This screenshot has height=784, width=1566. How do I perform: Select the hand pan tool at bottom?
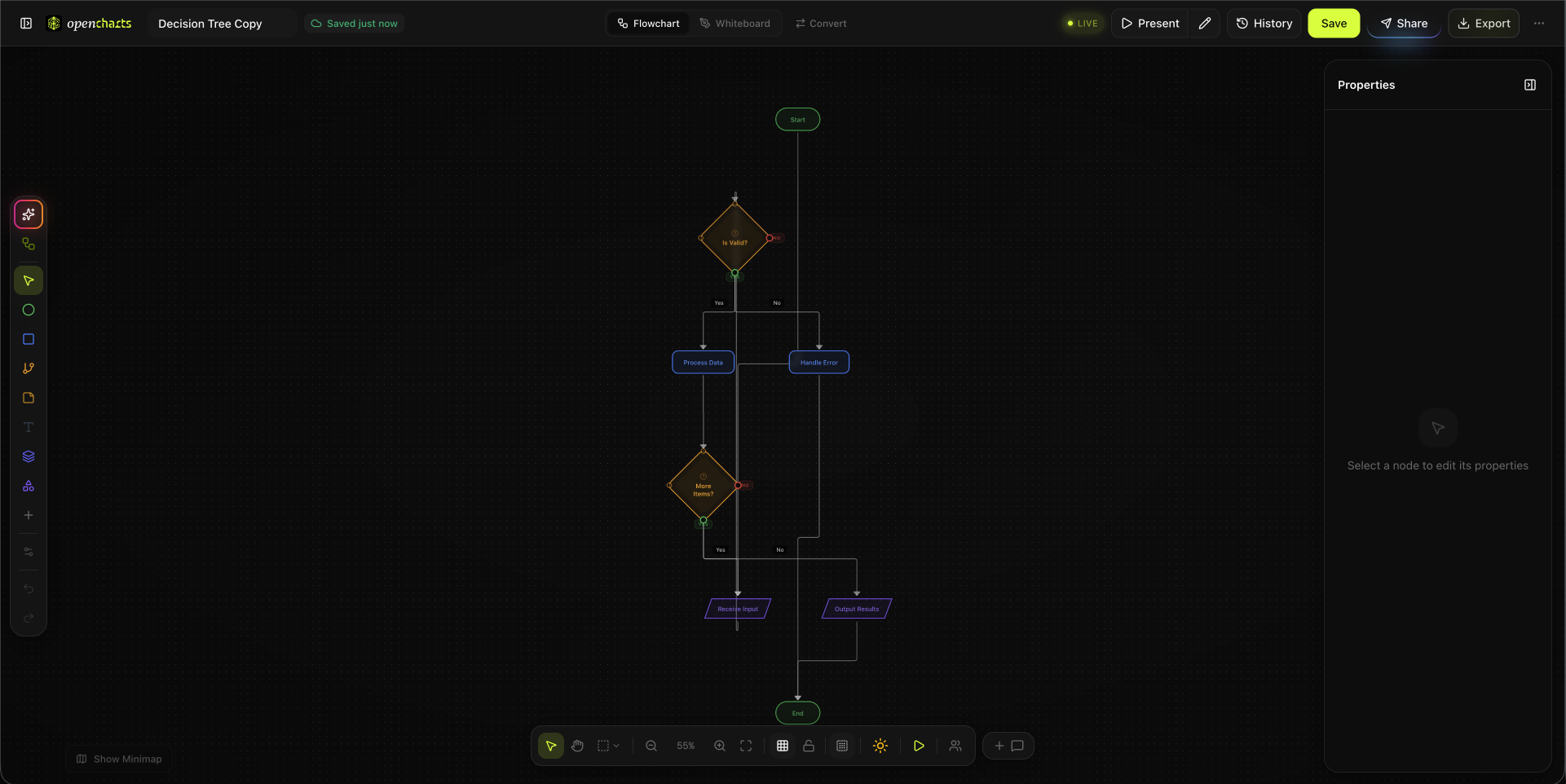[578, 746]
